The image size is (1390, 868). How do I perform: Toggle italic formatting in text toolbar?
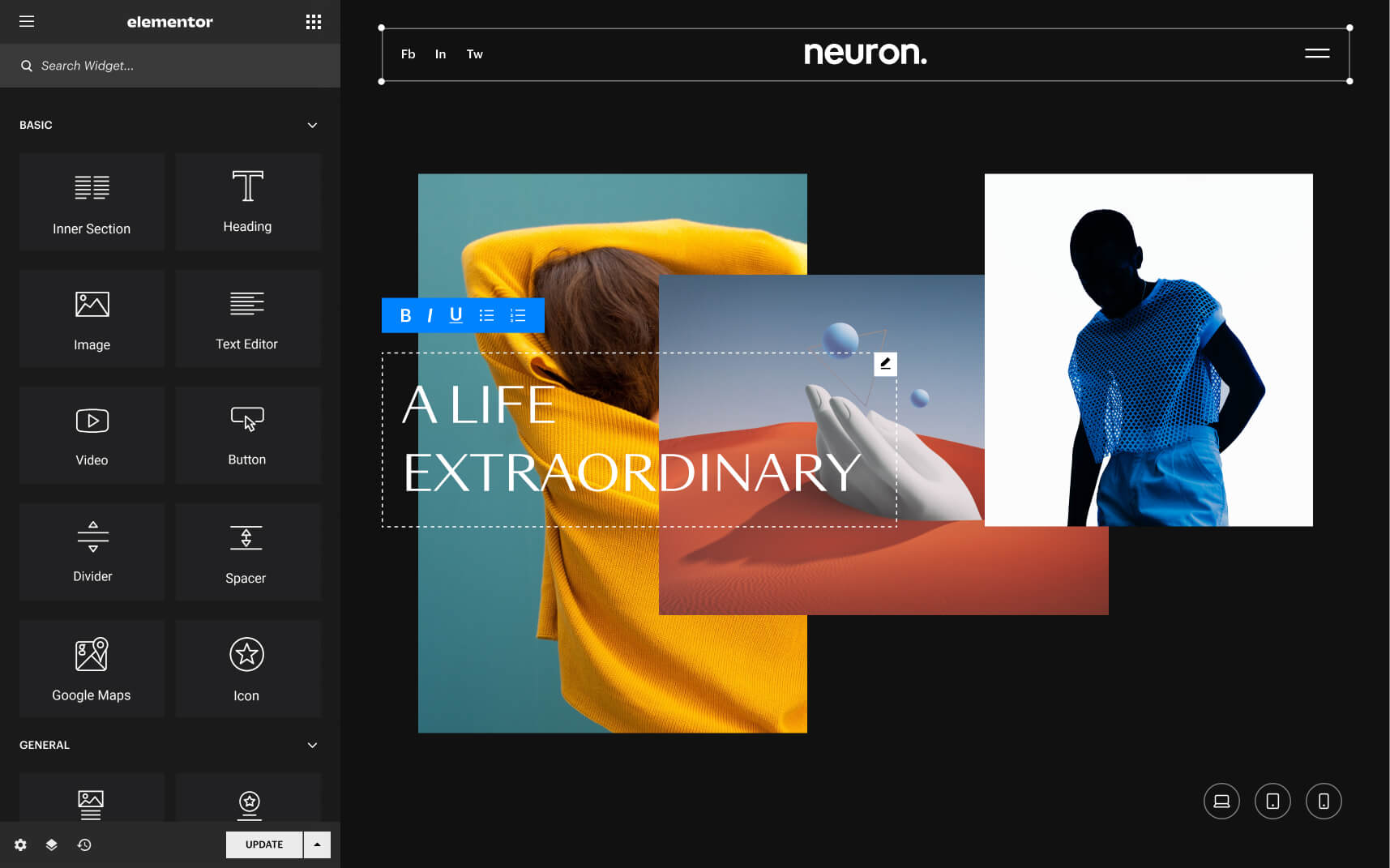pyautogui.click(x=430, y=315)
